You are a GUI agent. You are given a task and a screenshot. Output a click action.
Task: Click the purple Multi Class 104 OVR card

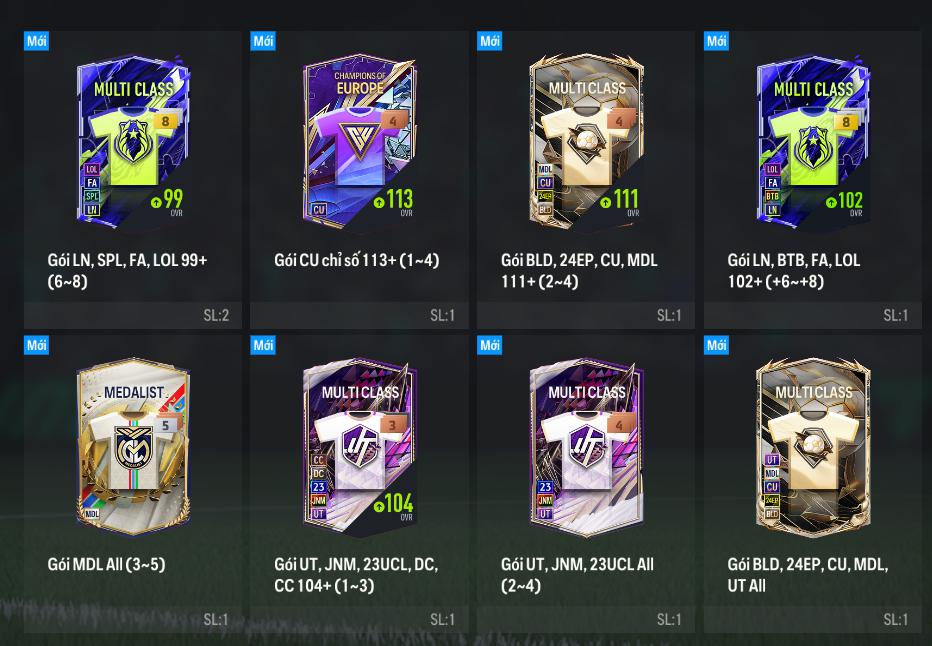click(359, 446)
